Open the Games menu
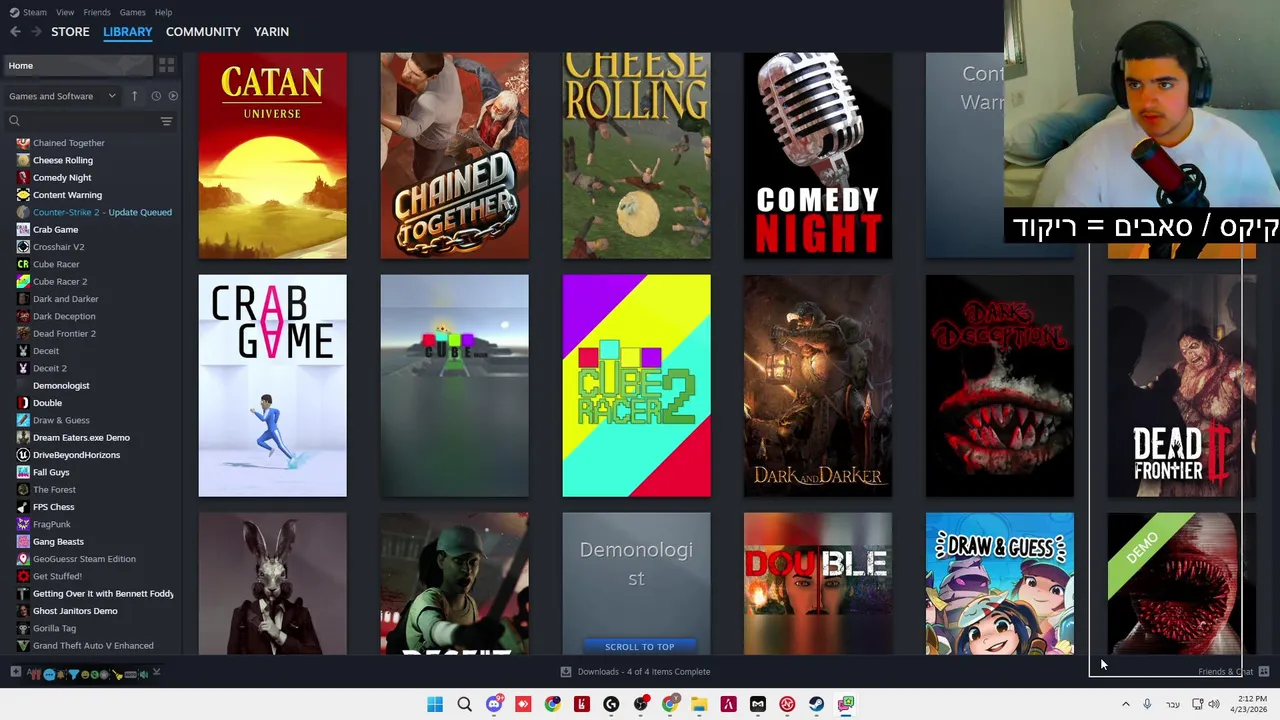The width and height of the screenshot is (1280, 720). click(132, 12)
